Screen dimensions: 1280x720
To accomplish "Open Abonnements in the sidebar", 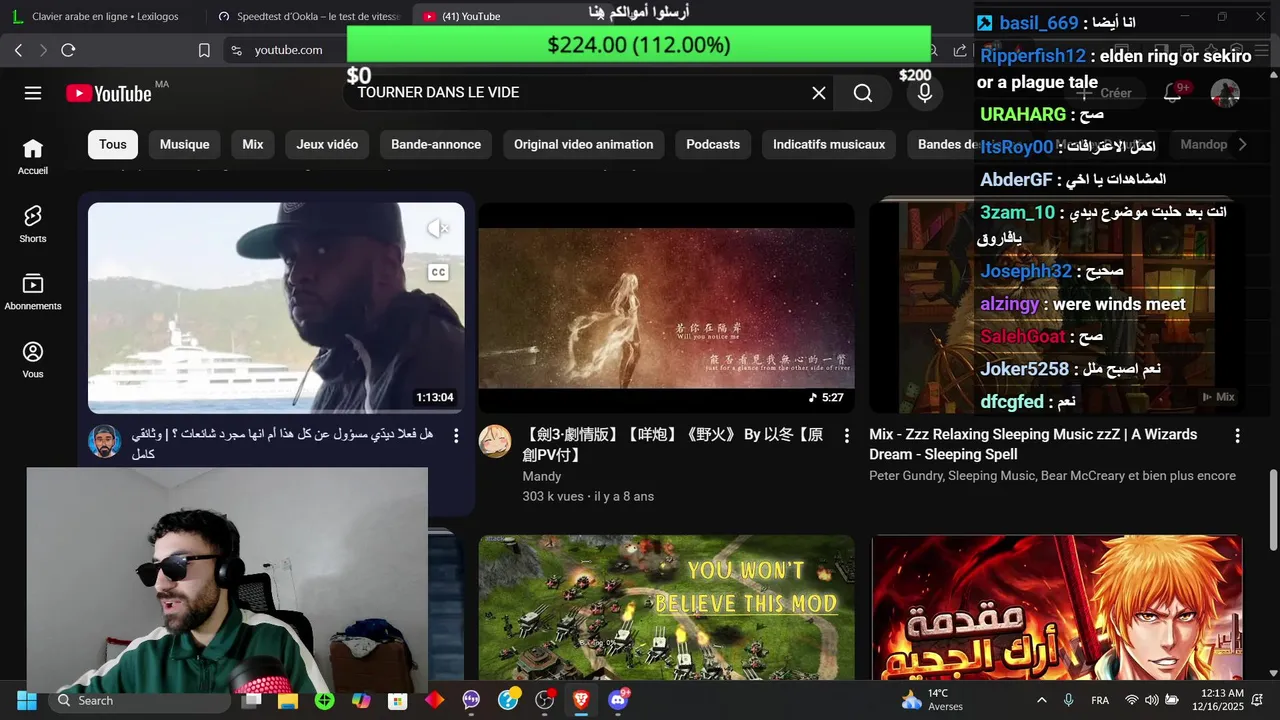I will (x=33, y=292).
